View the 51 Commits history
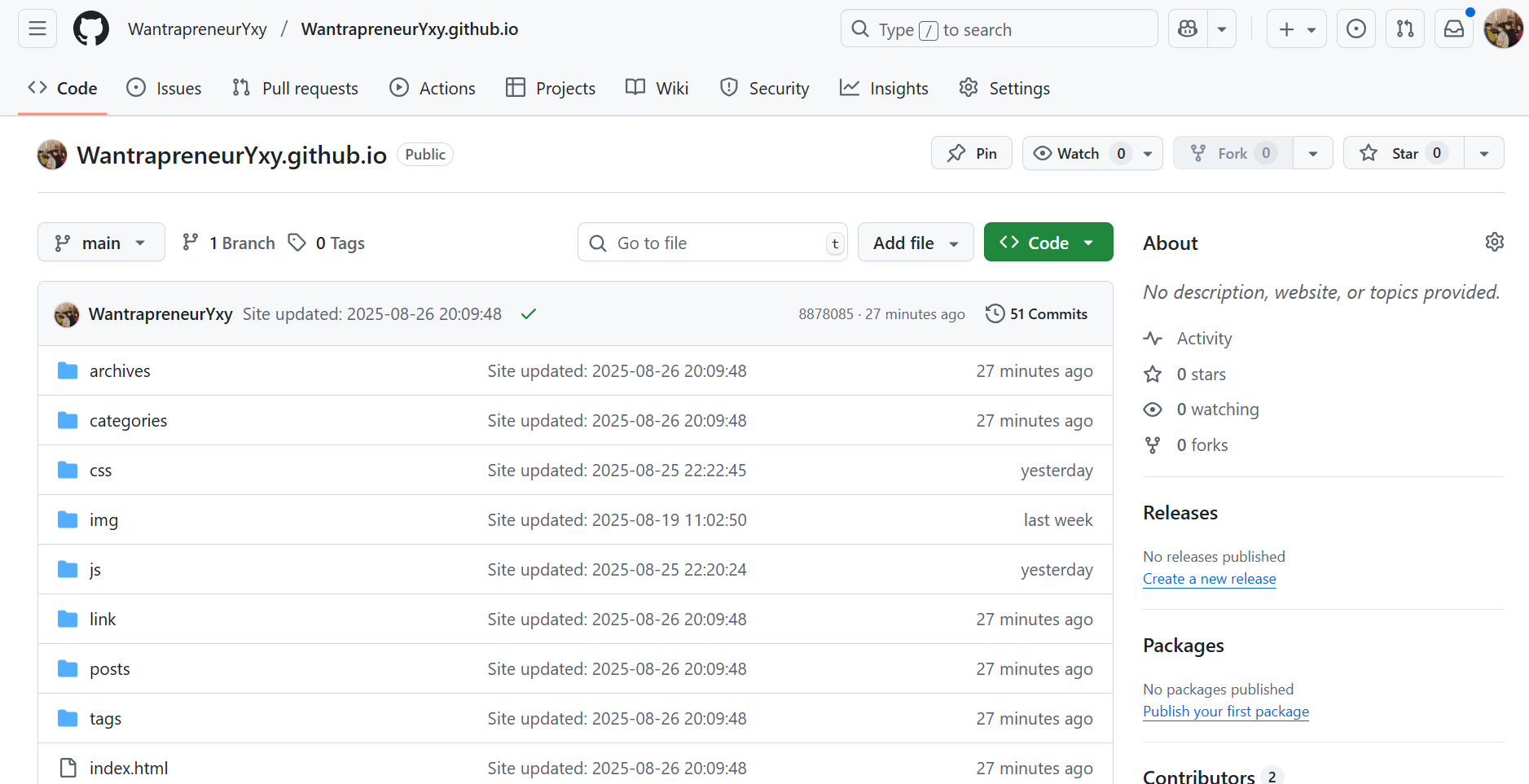The image size is (1529, 784). [x=1037, y=314]
